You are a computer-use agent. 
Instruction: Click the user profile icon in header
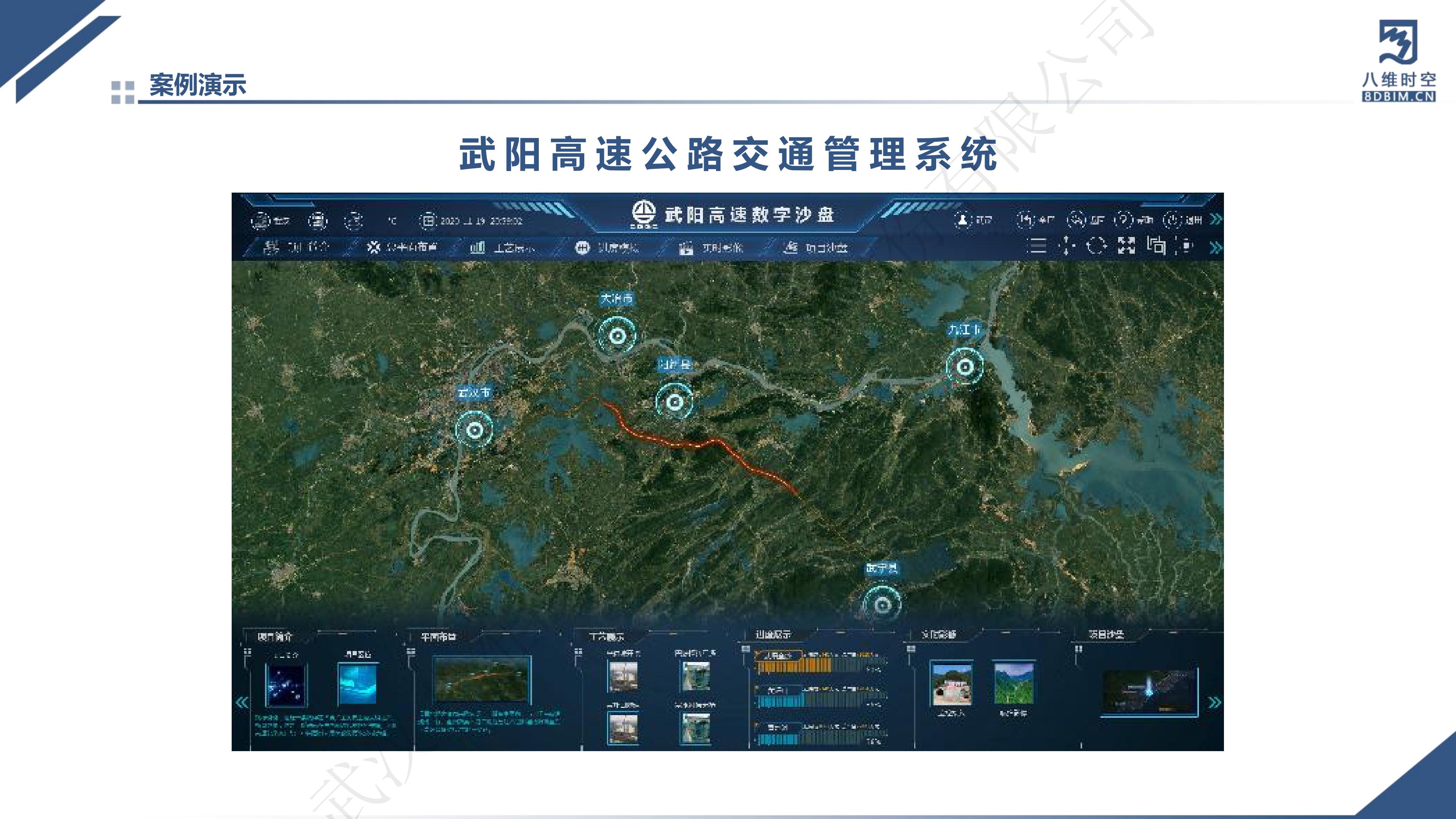(962, 220)
